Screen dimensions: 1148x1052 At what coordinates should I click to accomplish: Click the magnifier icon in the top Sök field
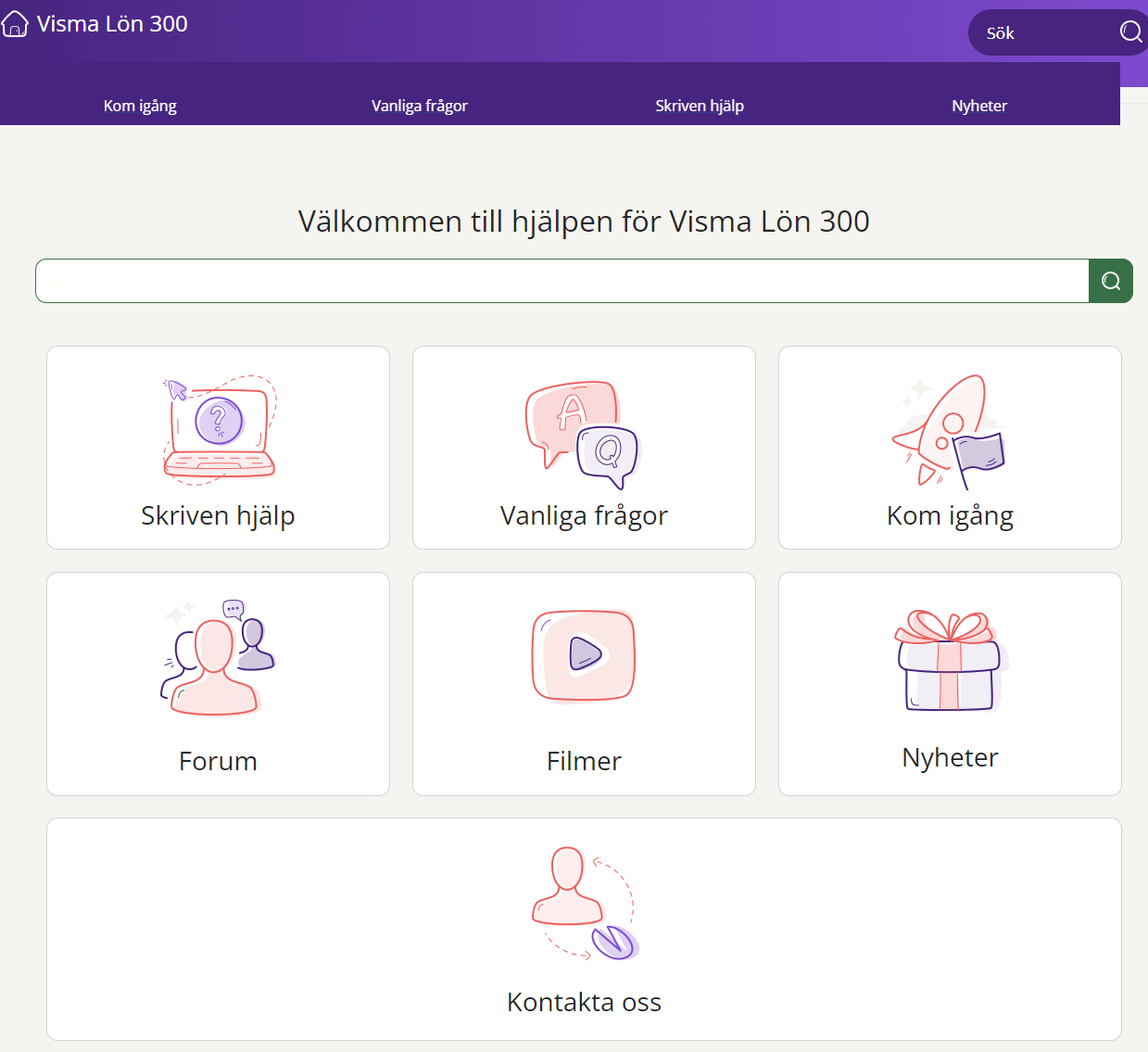coord(1130,32)
